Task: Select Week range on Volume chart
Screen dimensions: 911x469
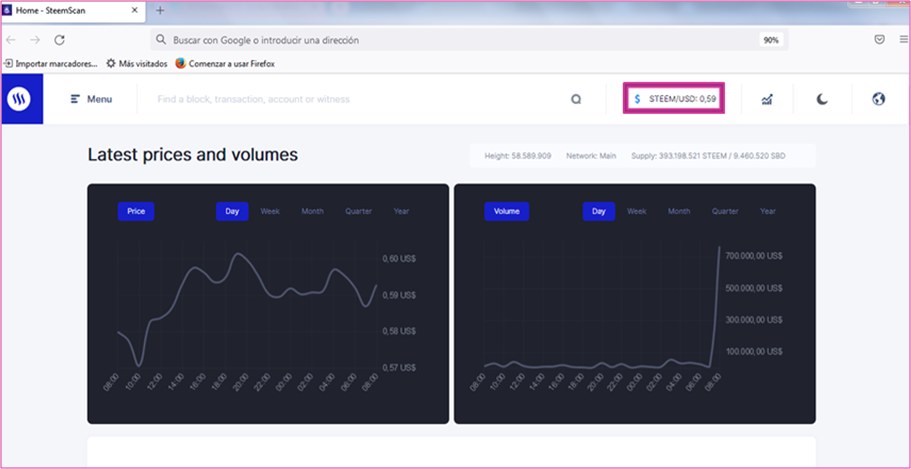Action: [637, 212]
